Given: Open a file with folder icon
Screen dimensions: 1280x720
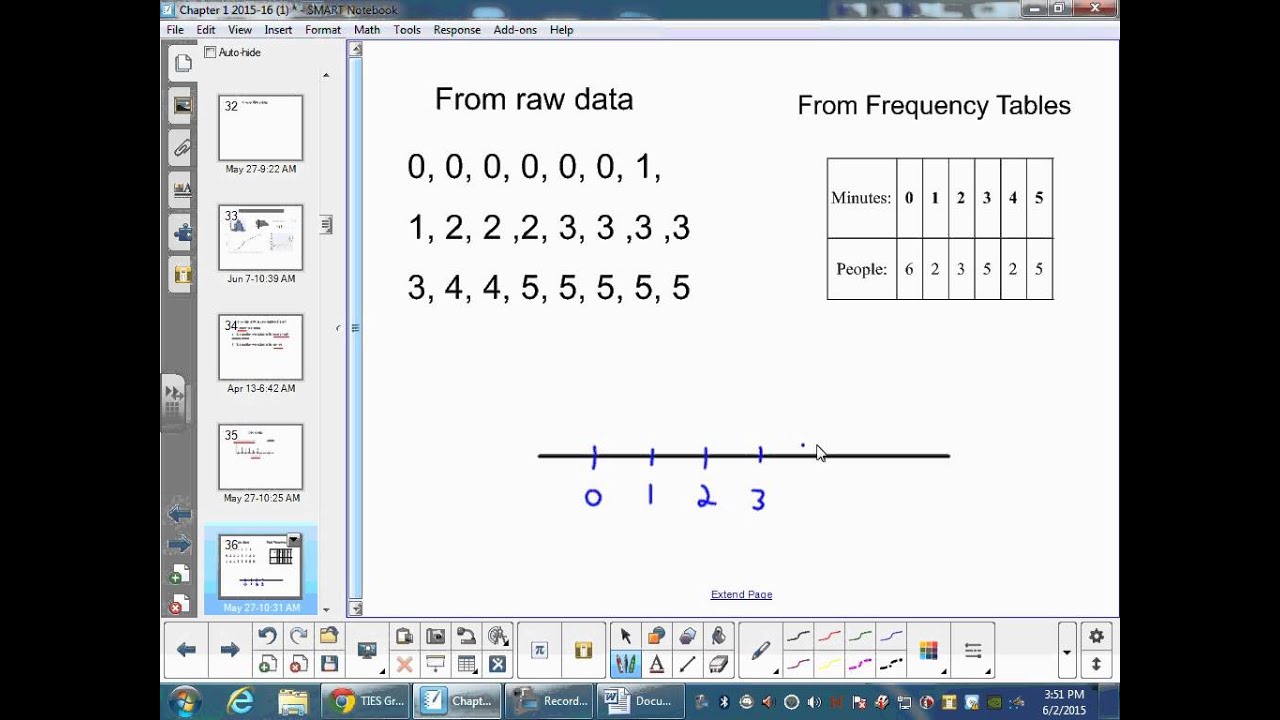Looking at the screenshot, I should click(x=329, y=636).
